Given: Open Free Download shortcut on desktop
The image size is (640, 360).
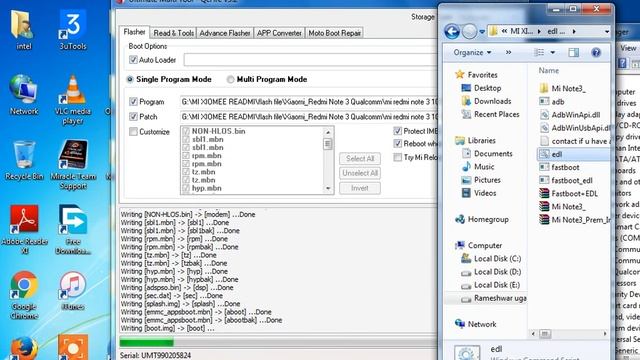Looking at the screenshot, I should pos(73,229).
